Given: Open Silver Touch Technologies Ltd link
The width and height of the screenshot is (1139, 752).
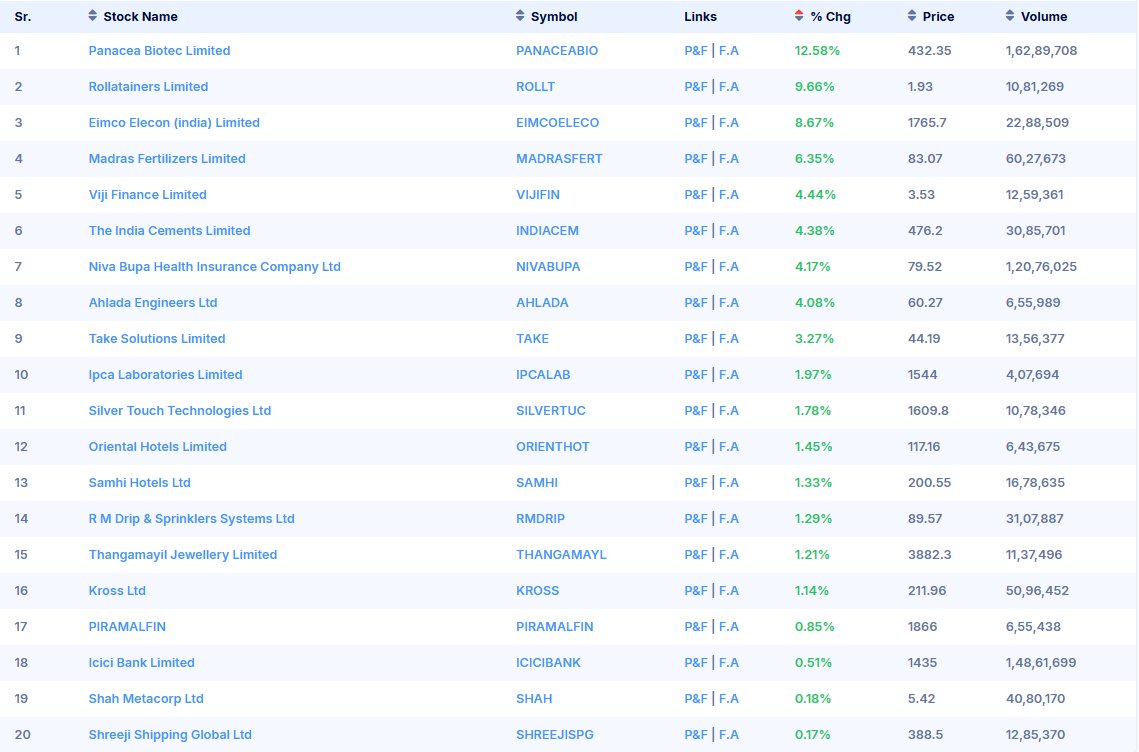Looking at the screenshot, I should [179, 411].
